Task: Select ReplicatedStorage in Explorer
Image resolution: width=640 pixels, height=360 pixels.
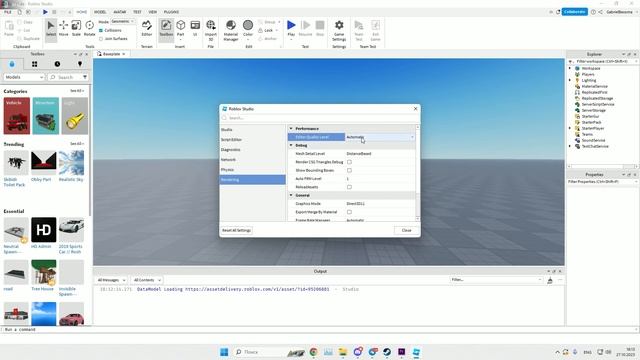Action: pyautogui.click(x=597, y=98)
